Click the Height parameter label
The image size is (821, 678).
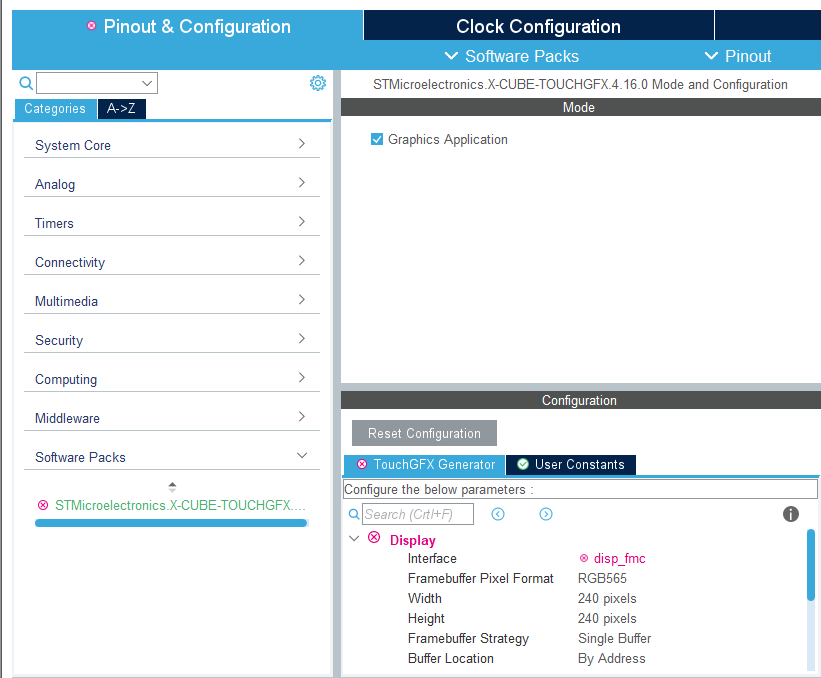click(x=426, y=618)
